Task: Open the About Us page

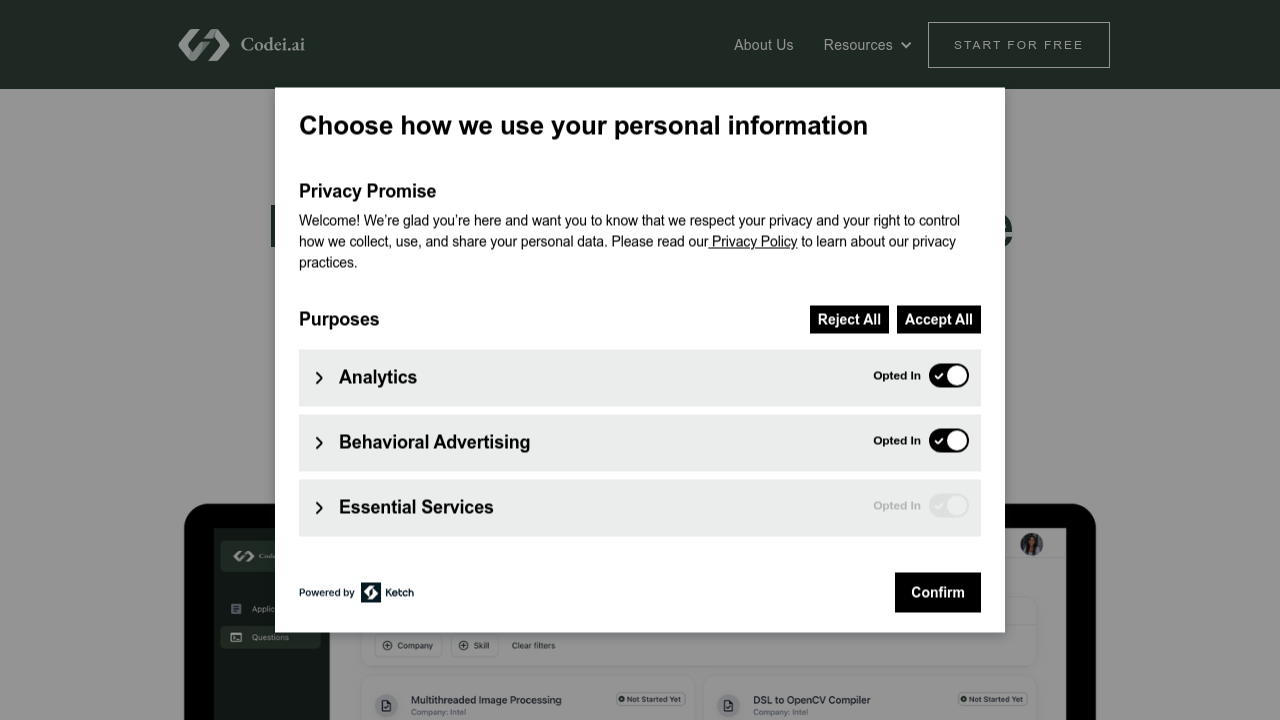Action: [x=763, y=45]
